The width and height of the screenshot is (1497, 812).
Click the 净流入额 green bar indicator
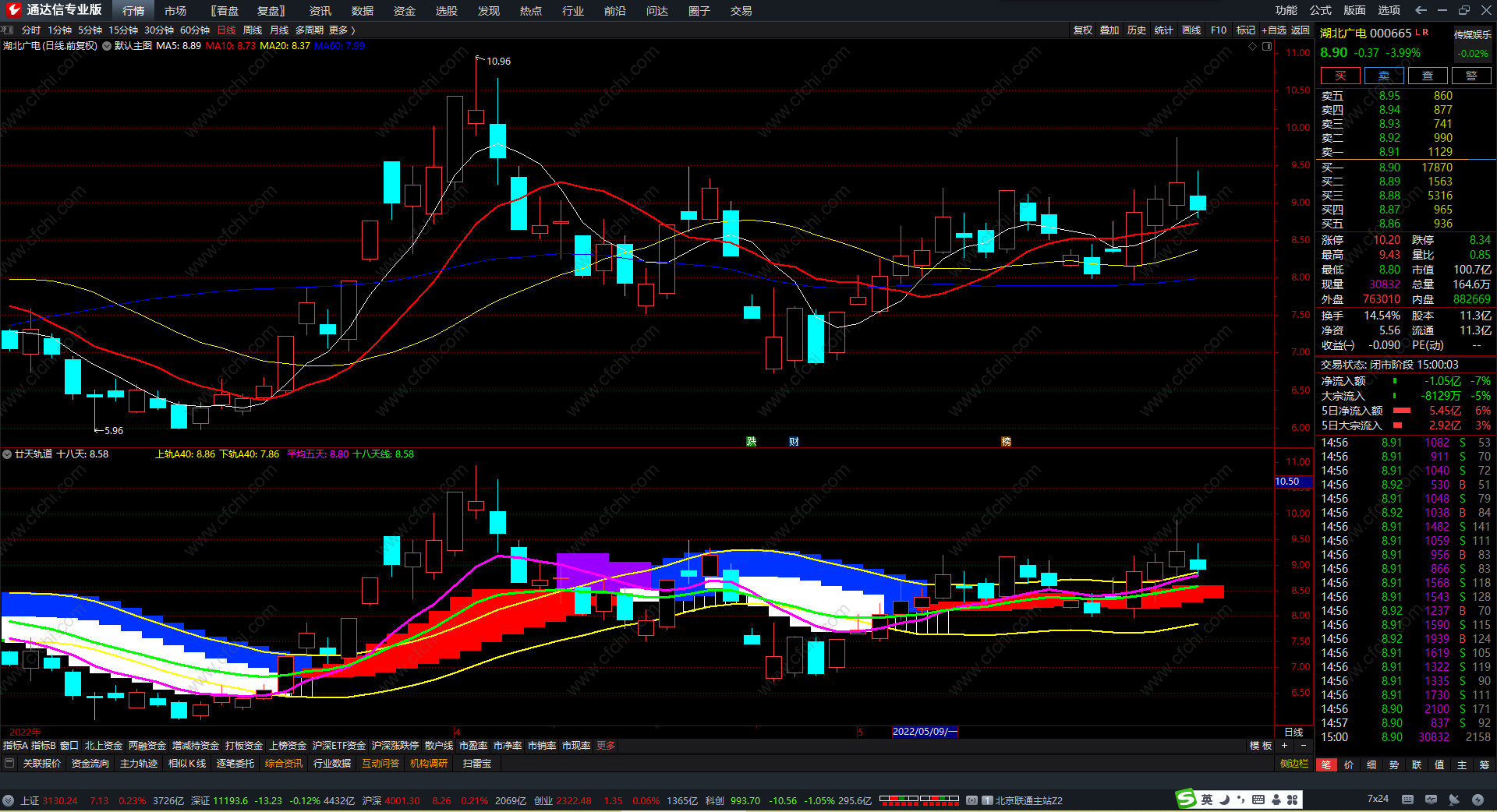point(1395,381)
